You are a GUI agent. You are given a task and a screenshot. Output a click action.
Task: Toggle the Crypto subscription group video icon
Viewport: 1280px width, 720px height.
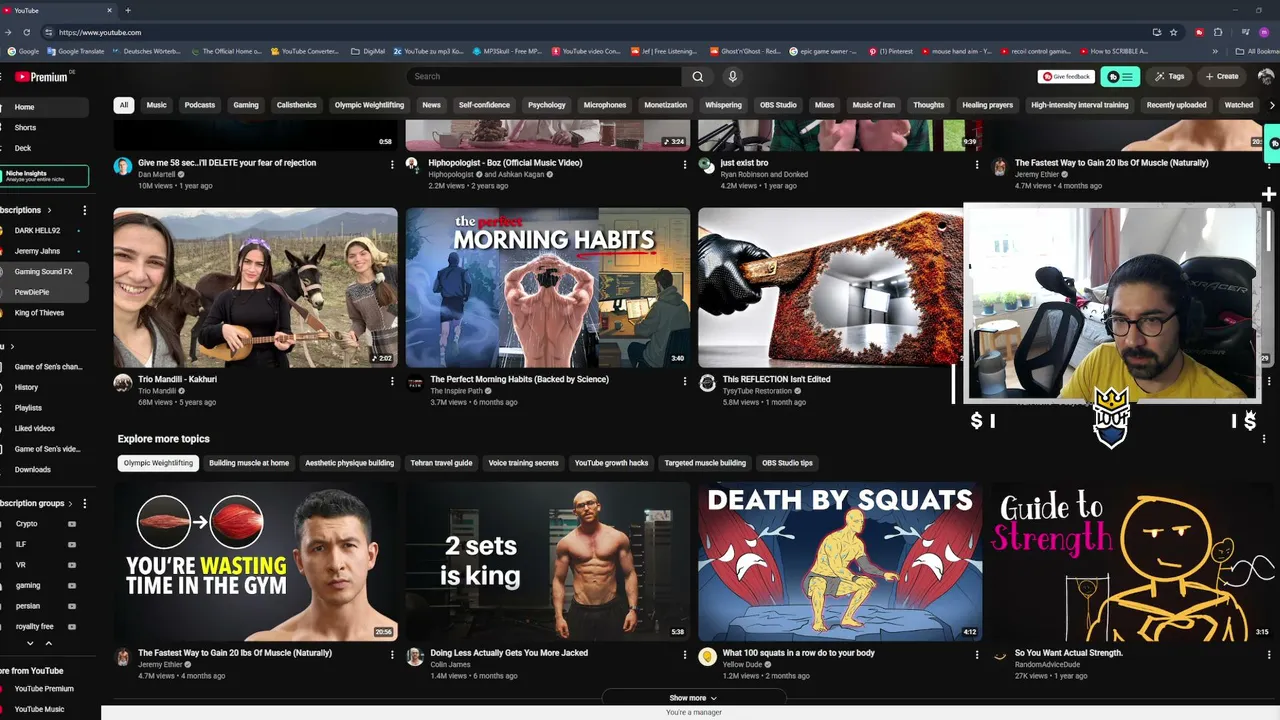pos(72,524)
